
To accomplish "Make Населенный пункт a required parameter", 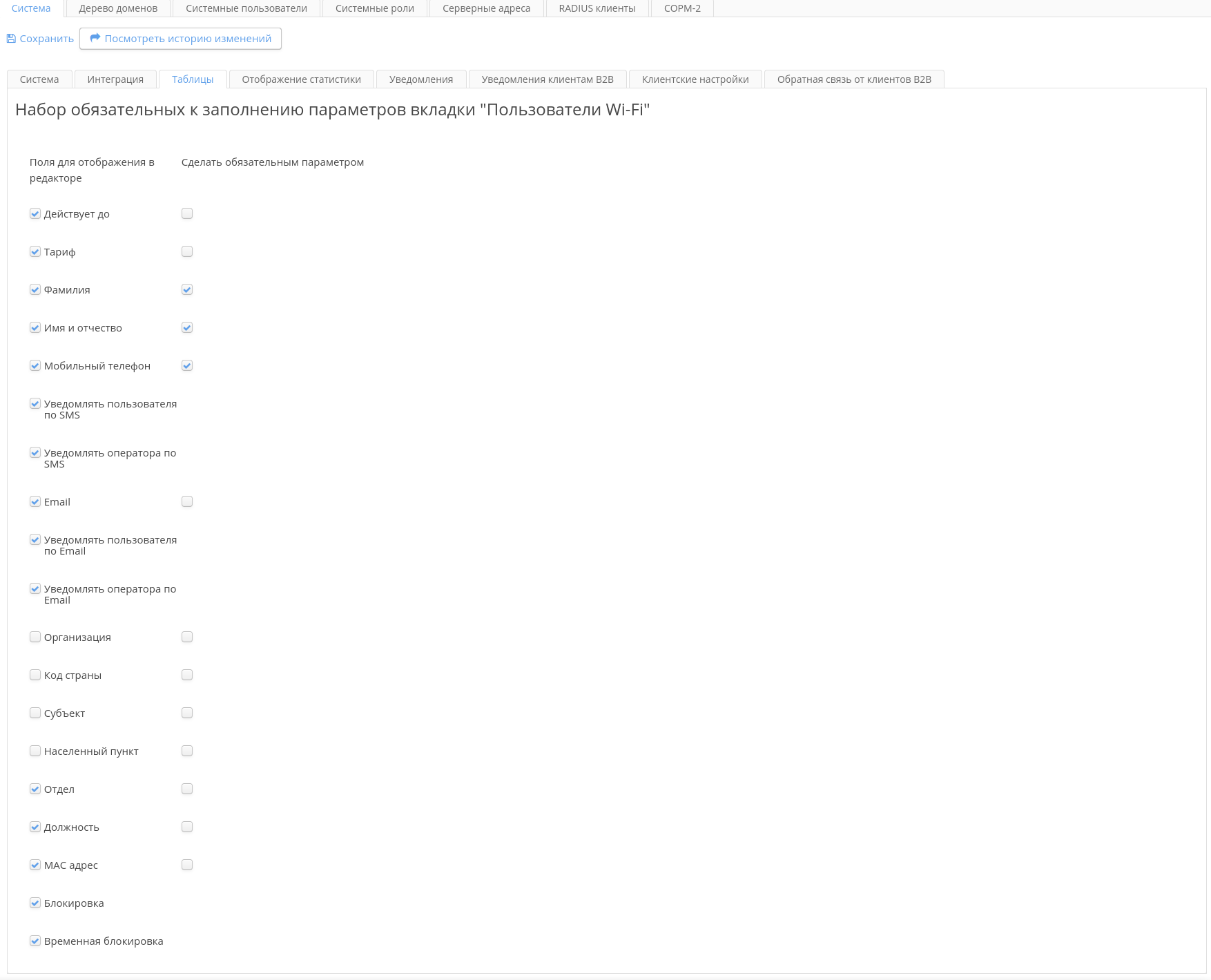I will 187,751.
